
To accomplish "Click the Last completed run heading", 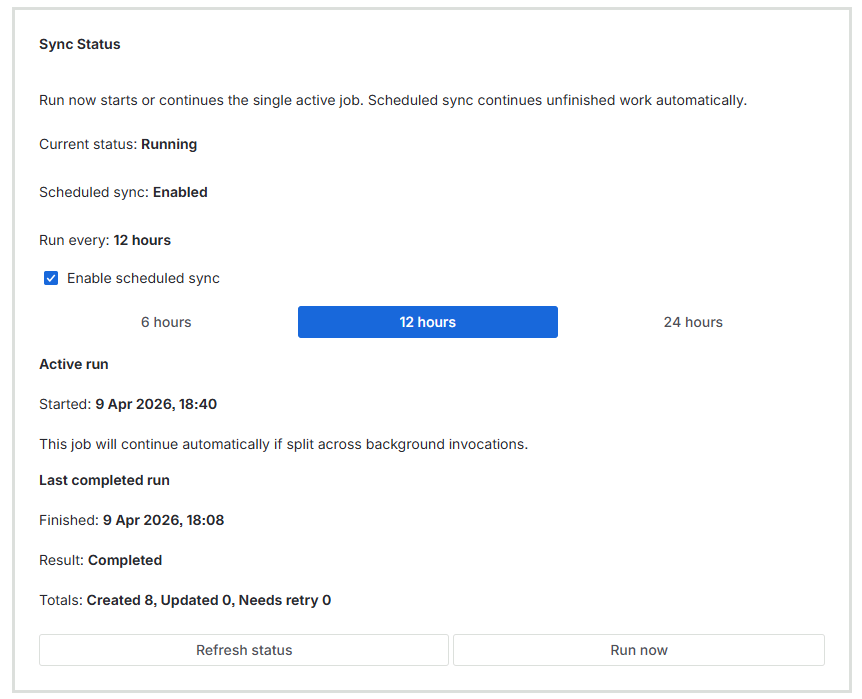I will pyautogui.click(x=104, y=480).
